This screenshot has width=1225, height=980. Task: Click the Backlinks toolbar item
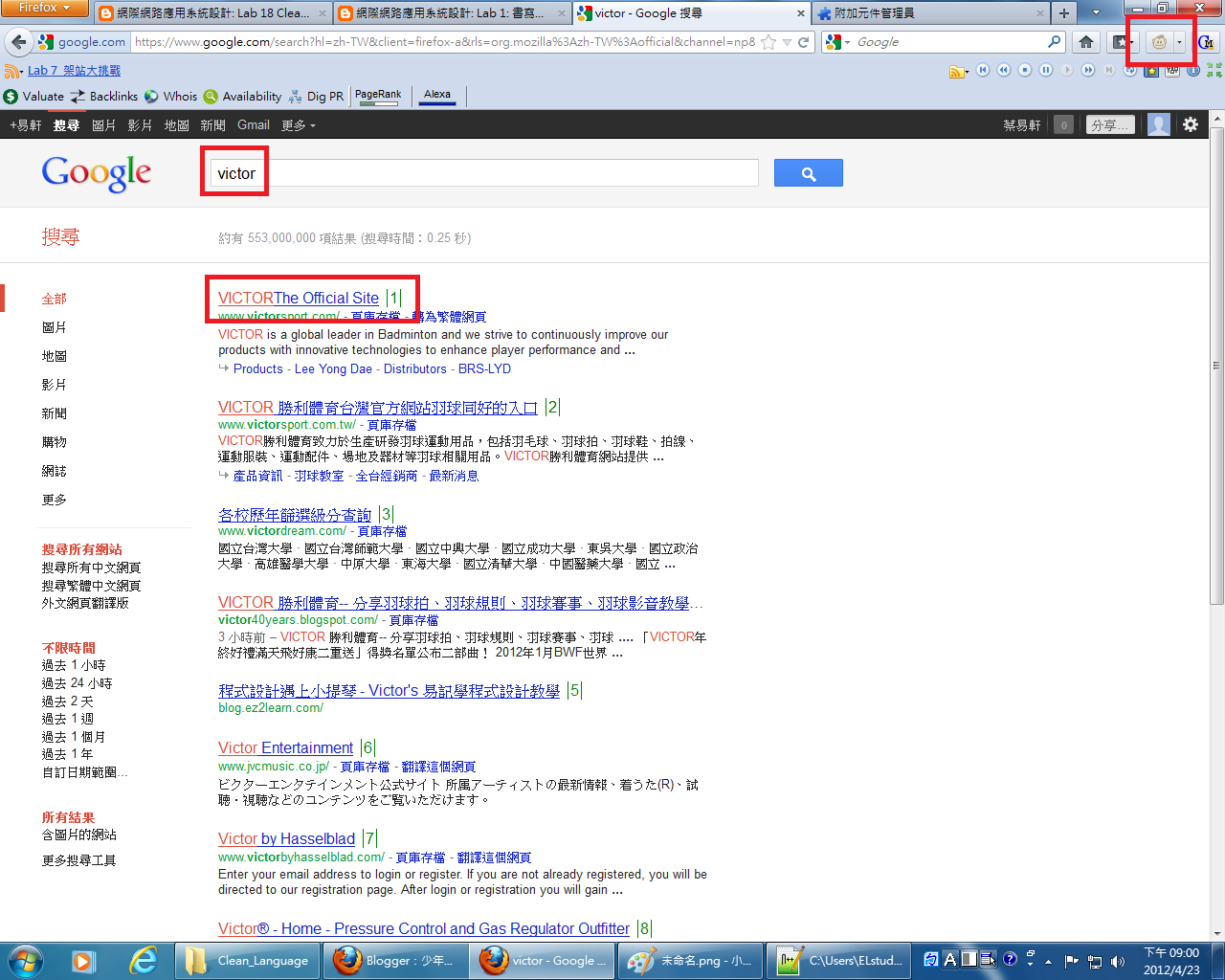click(x=104, y=97)
